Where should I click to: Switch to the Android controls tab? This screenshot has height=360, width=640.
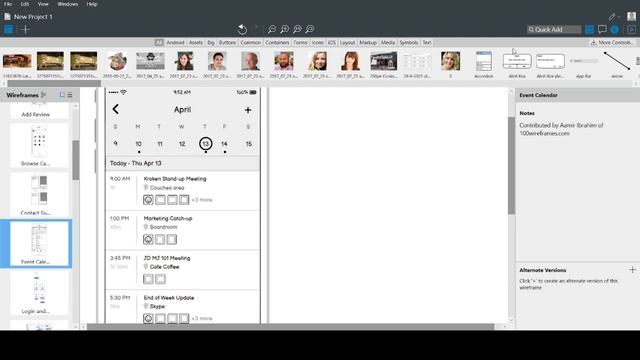[176, 42]
